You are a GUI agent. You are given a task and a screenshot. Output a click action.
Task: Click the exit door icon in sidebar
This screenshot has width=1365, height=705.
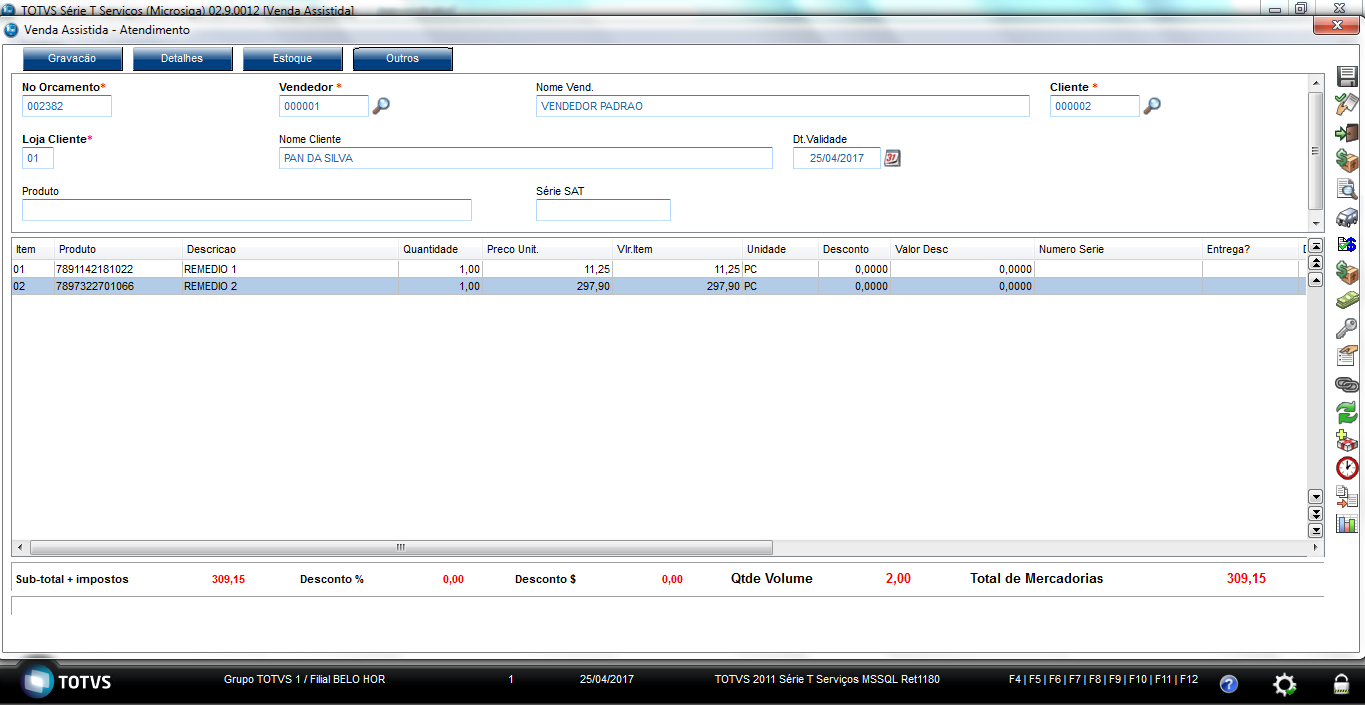click(1347, 133)
